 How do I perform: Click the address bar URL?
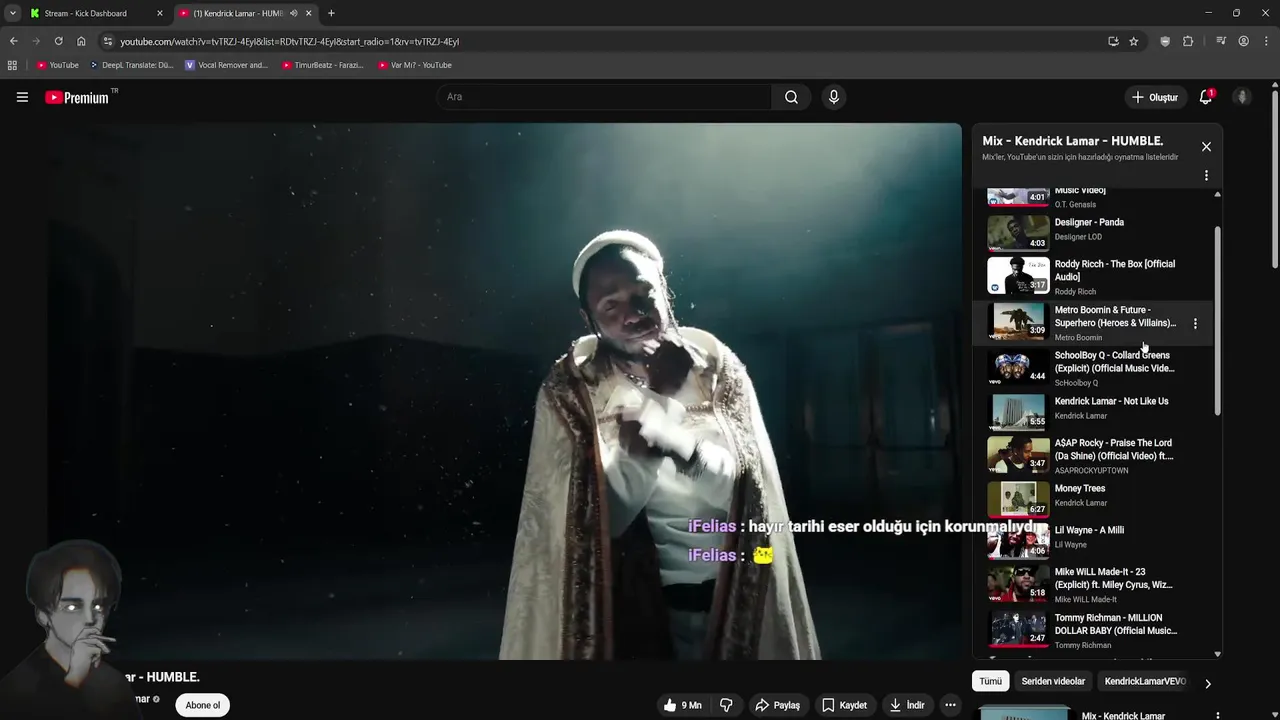290,42
